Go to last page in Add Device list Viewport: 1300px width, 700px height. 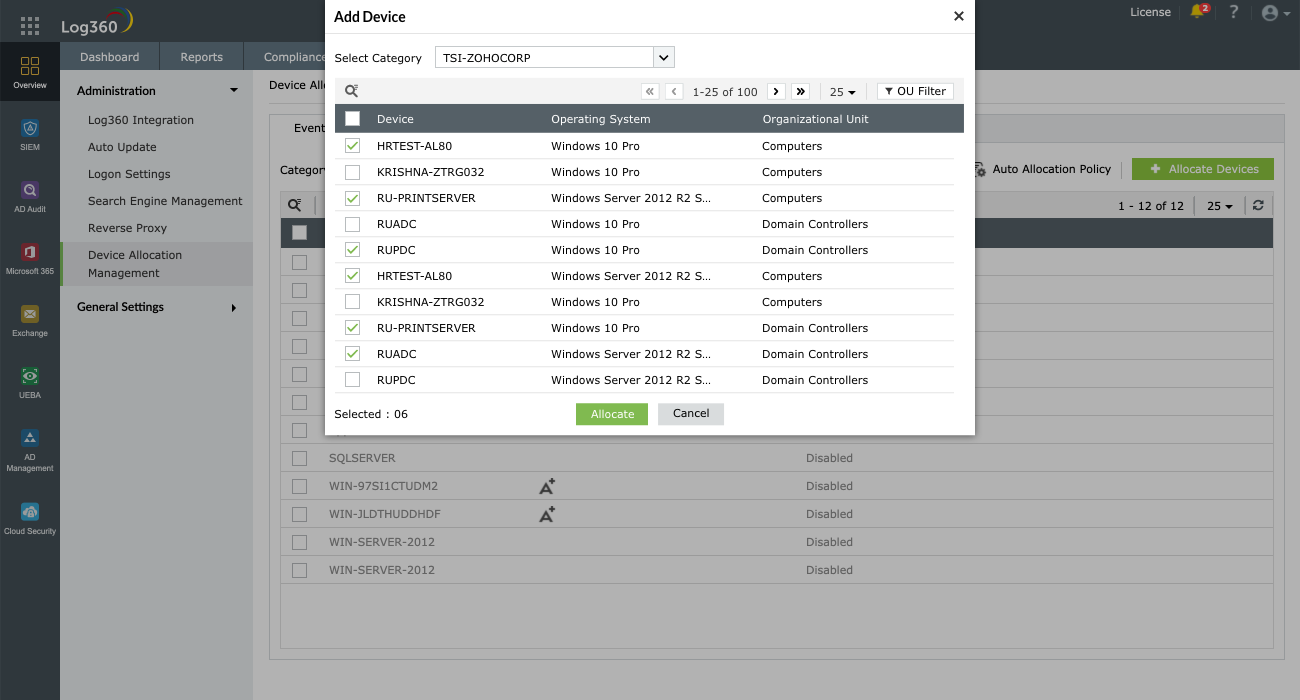[801, 91]
